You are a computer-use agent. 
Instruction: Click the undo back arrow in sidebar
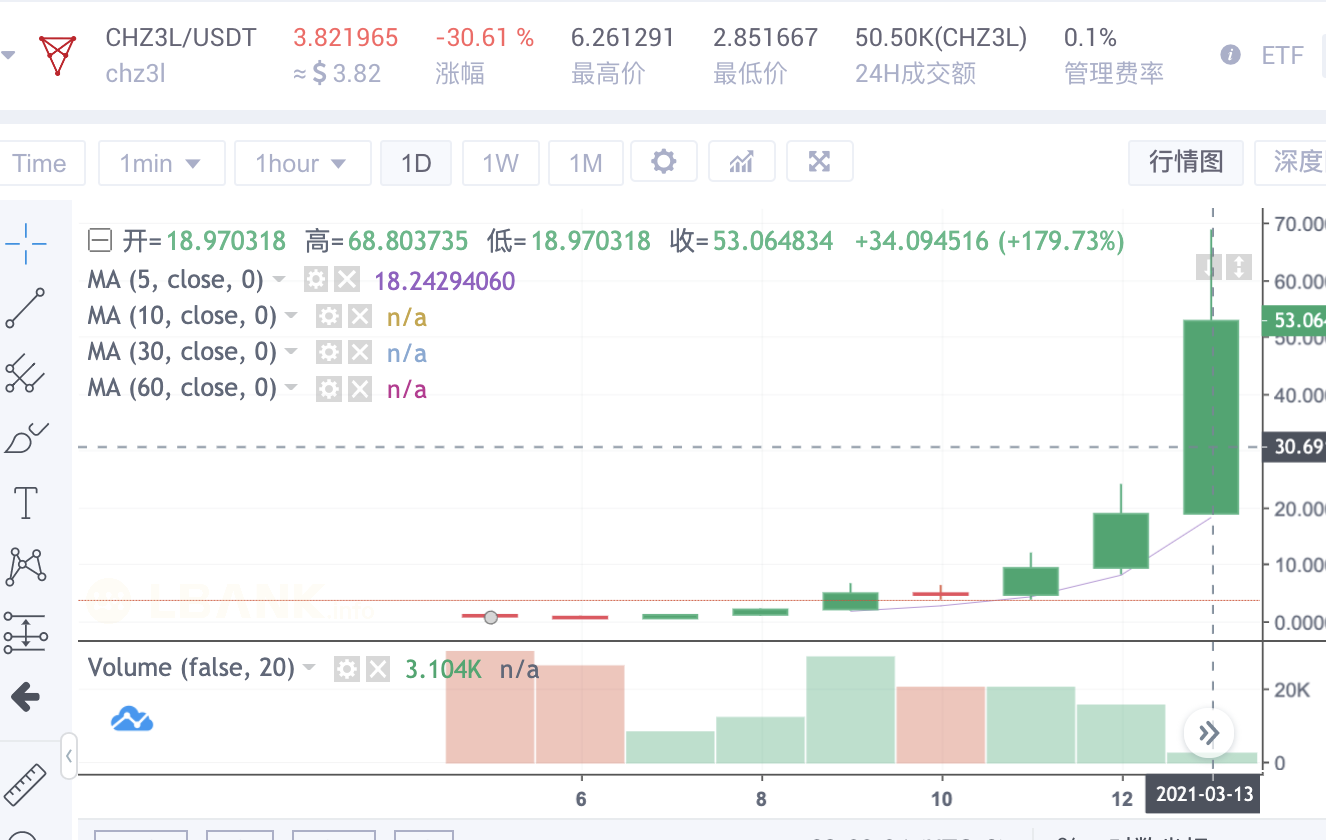[25, 697]
